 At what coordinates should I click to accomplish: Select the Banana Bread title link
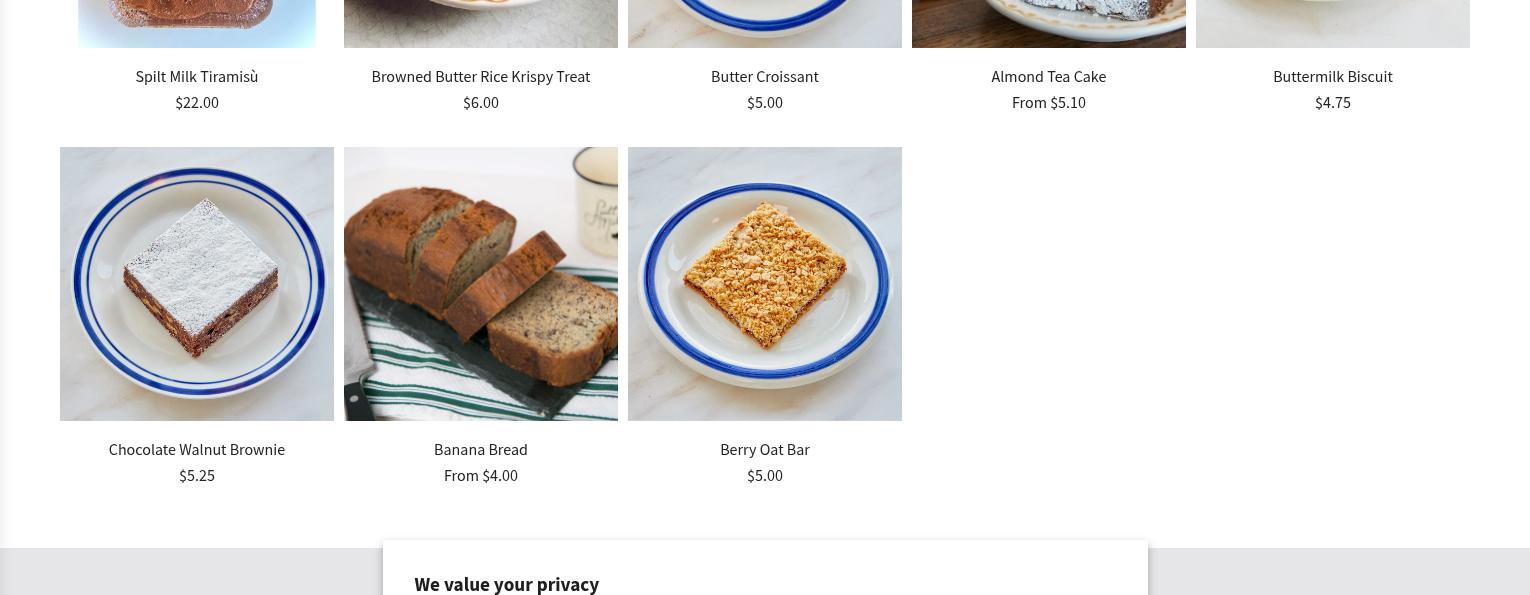[481, 450]
